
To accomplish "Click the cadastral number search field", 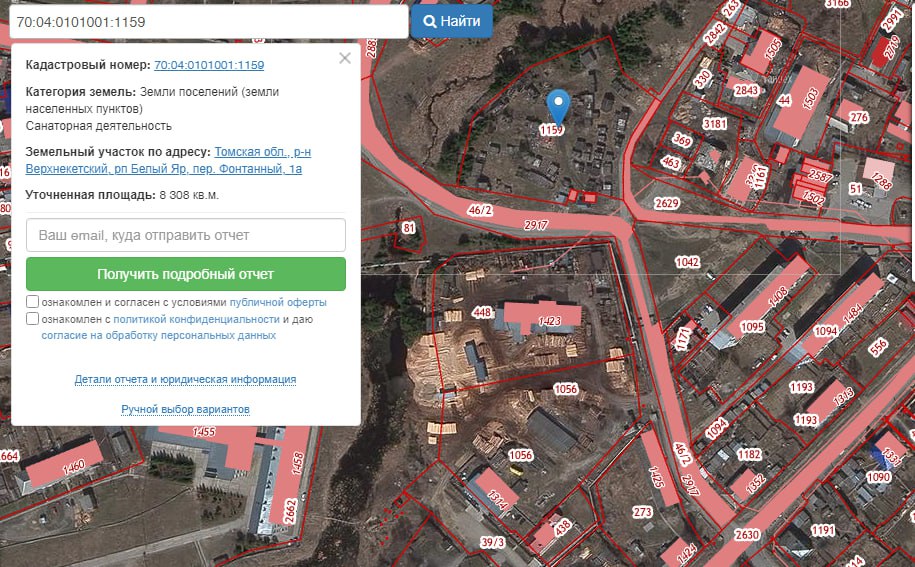I will pos(208,22).
